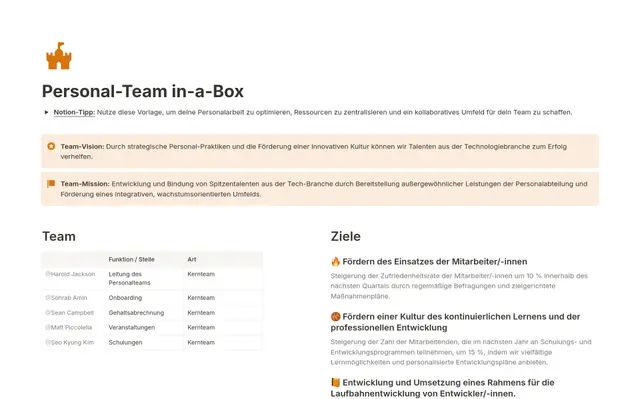640x399 pixels.
Task: Open the Seo Kyung Kim person mention
Action: (69, 342)
